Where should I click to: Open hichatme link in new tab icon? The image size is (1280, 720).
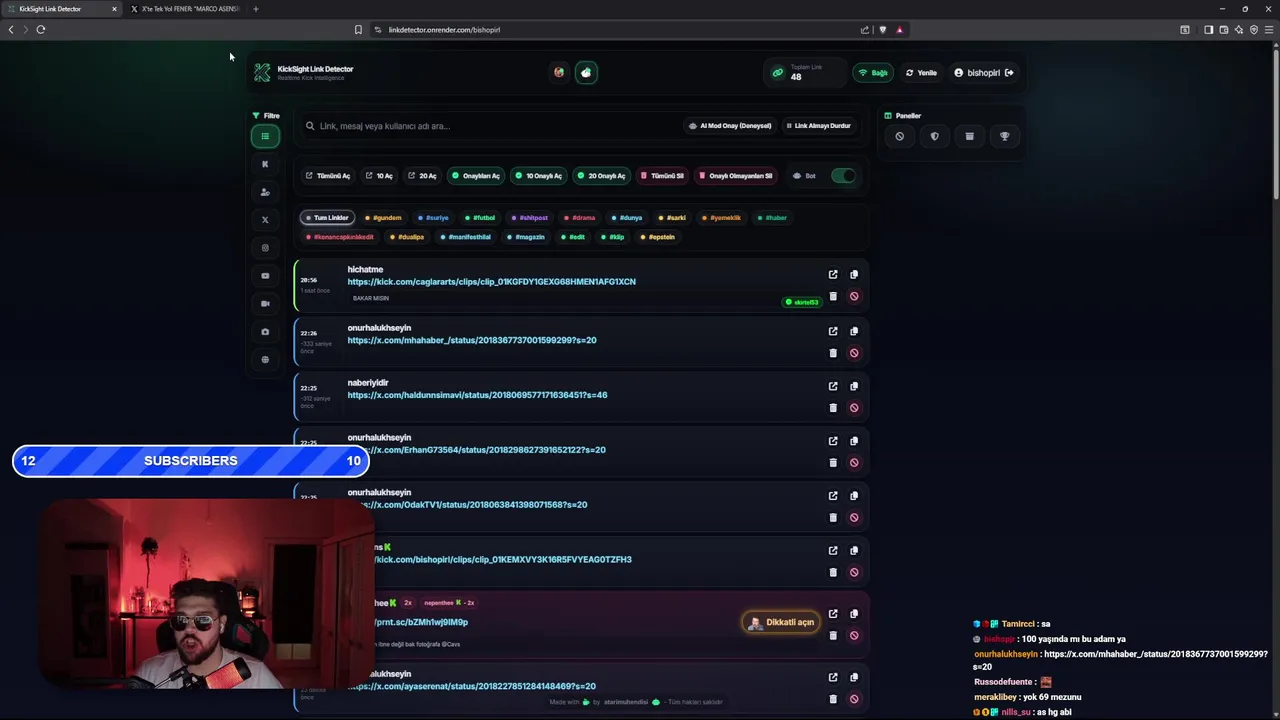[833, 274]
